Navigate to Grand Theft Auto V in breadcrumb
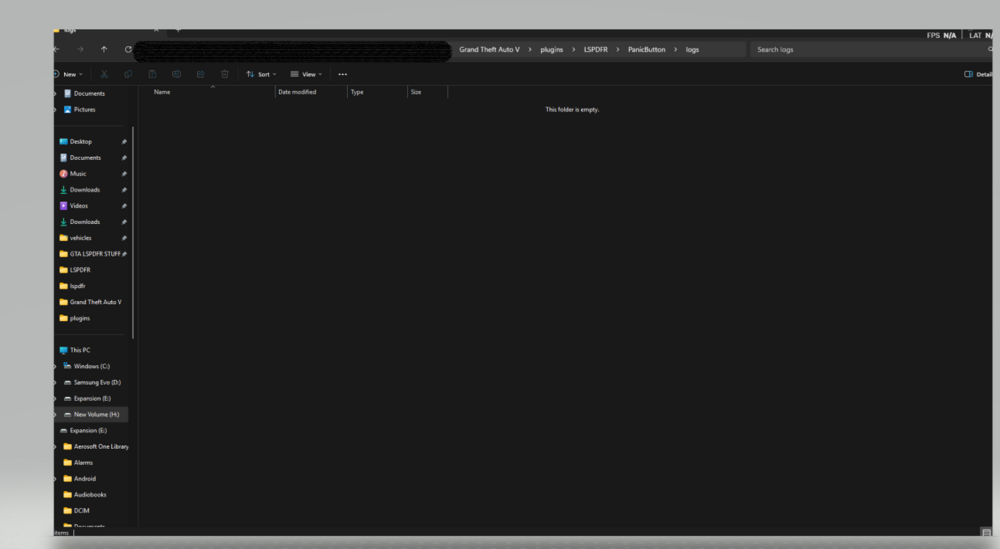The image size is (1000, 549). coord(489,49)
